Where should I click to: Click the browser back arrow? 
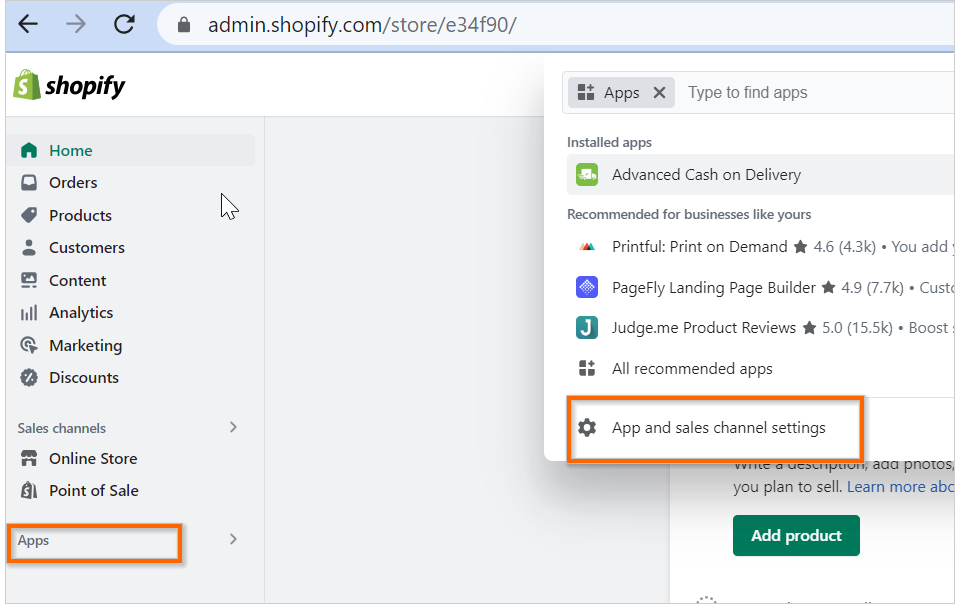tap(28, 24)
